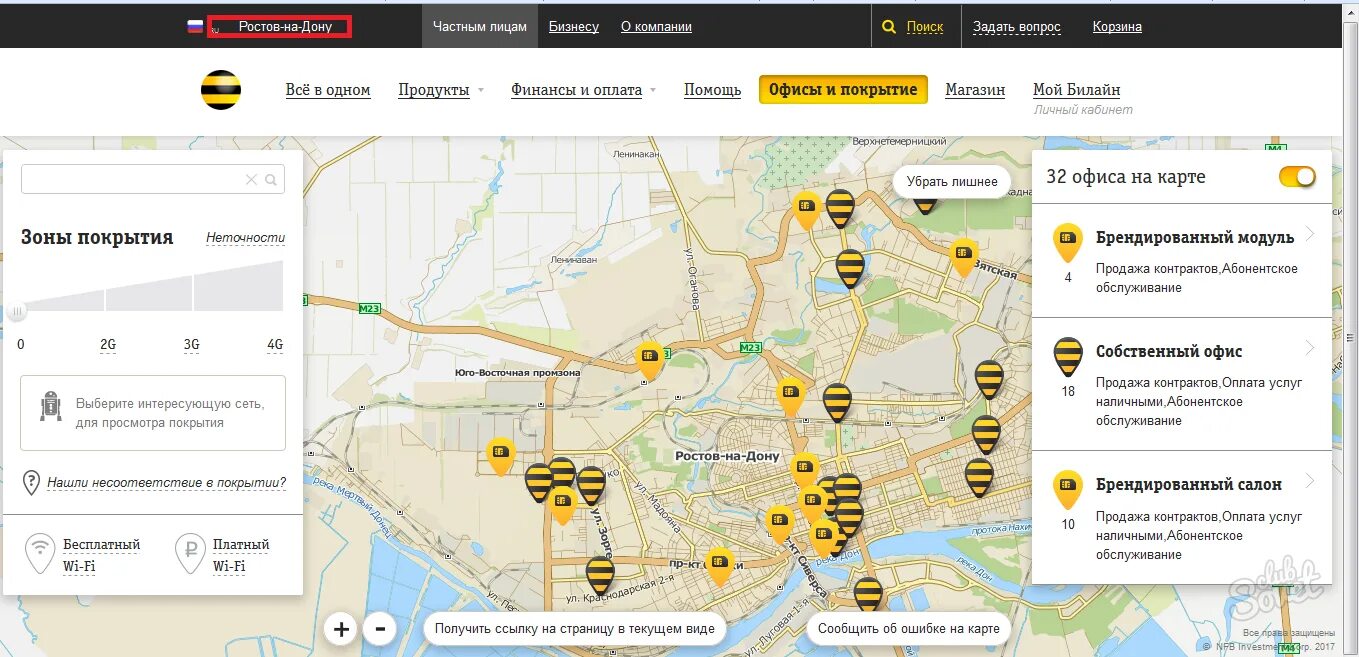The image size is (1359, 657).
Task: Click the free Wi-Fi pin icon
Action: pos(40,553)
